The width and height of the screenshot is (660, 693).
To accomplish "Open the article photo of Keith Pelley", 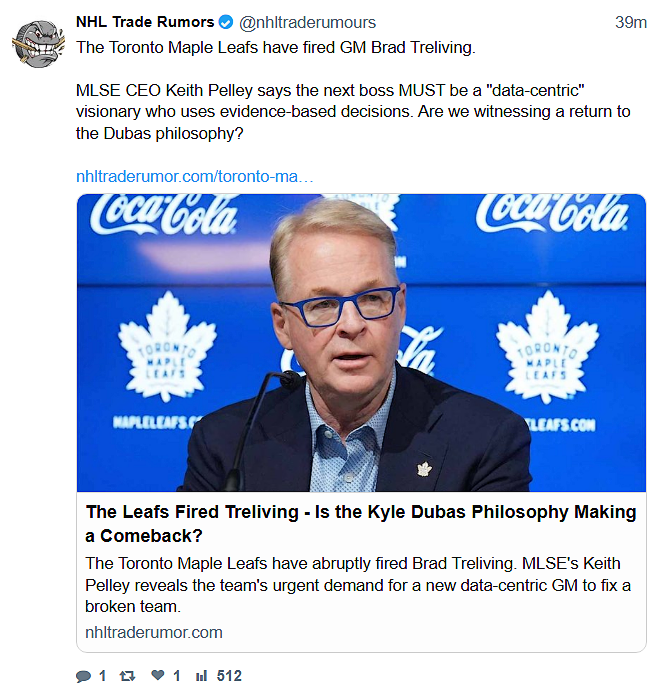I will (361, 342).
